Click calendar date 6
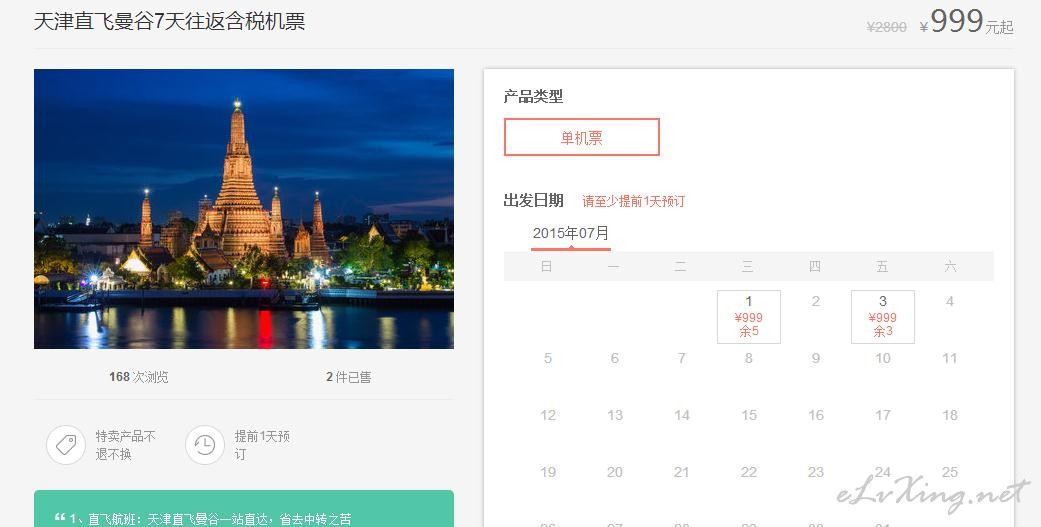This screenshot has width=1041, height=527. [x=615, y=358]
